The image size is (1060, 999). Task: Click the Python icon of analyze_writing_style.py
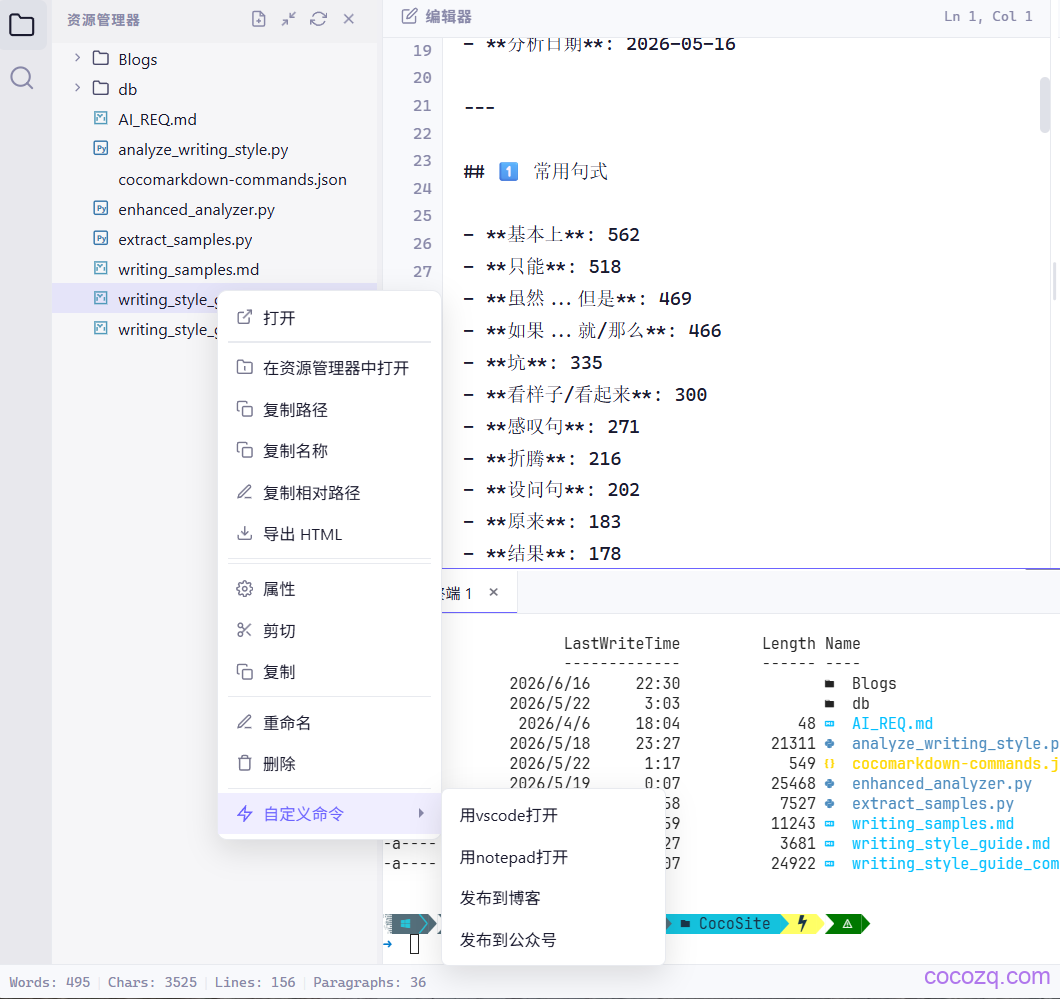tap(101, 148)
